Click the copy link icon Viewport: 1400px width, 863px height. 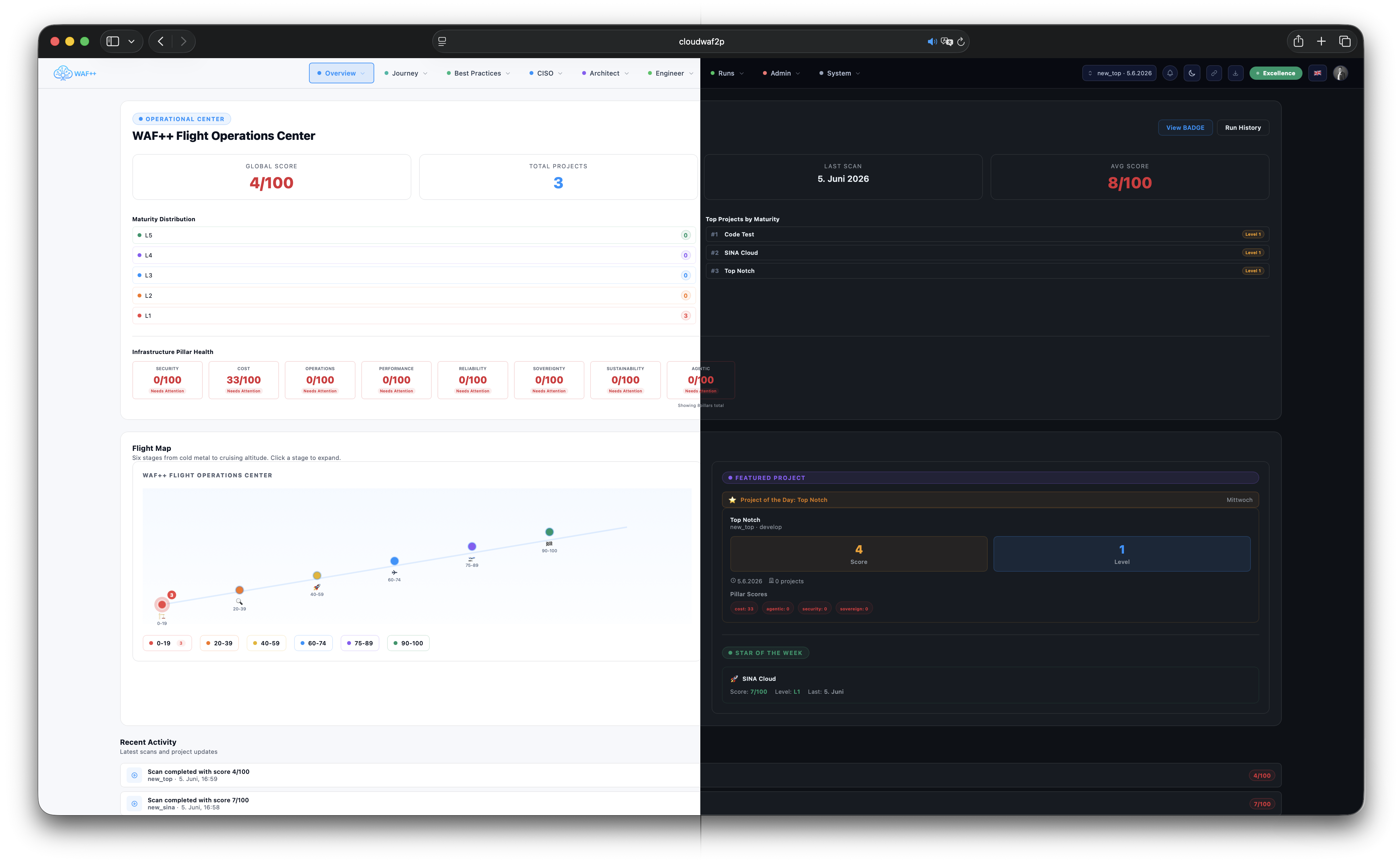coord(1214,73)
